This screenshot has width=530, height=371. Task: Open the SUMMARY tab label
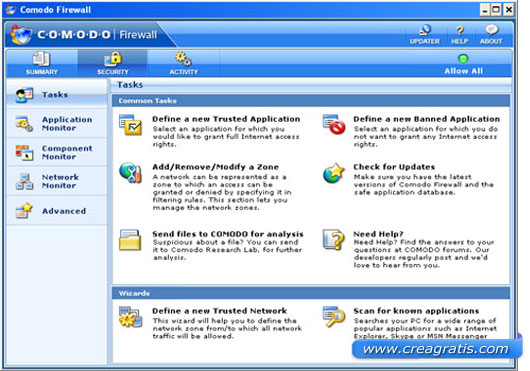42,72
